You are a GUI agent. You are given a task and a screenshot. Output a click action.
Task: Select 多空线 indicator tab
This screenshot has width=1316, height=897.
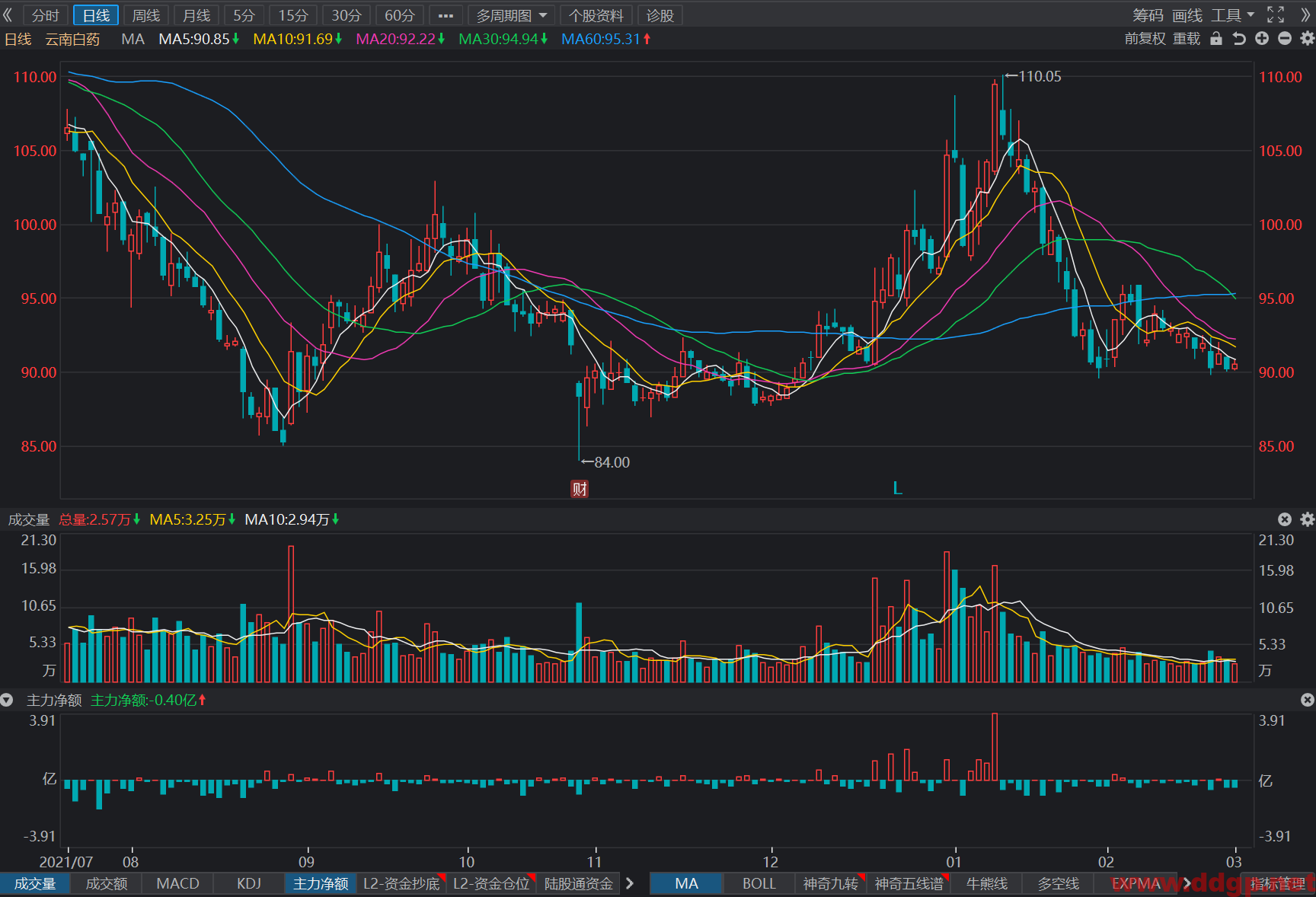[x=1059, y=883]
